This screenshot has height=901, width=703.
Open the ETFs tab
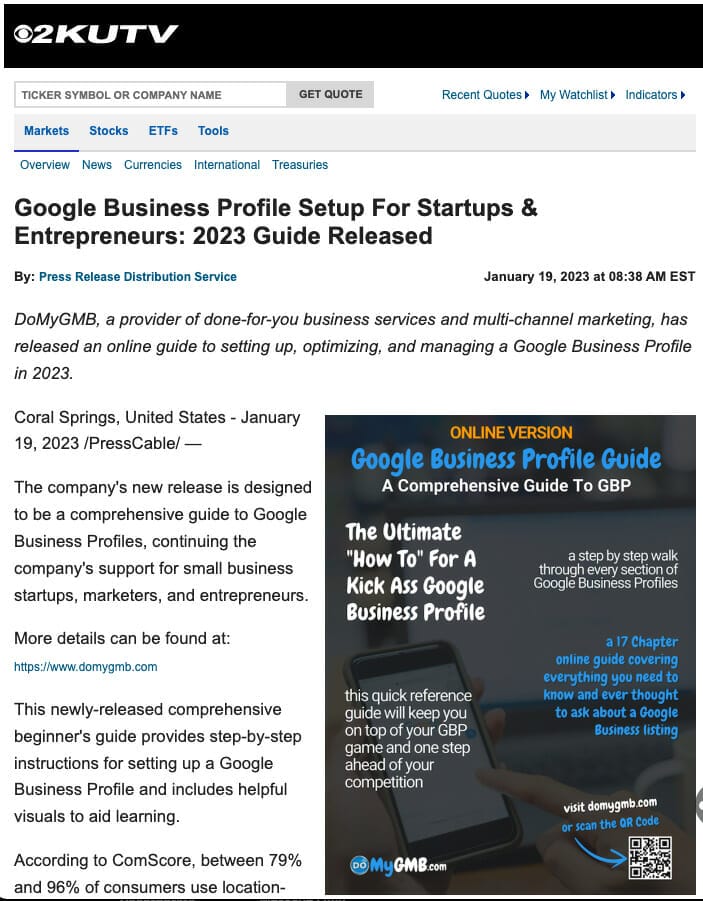click(x=163, y=131)
